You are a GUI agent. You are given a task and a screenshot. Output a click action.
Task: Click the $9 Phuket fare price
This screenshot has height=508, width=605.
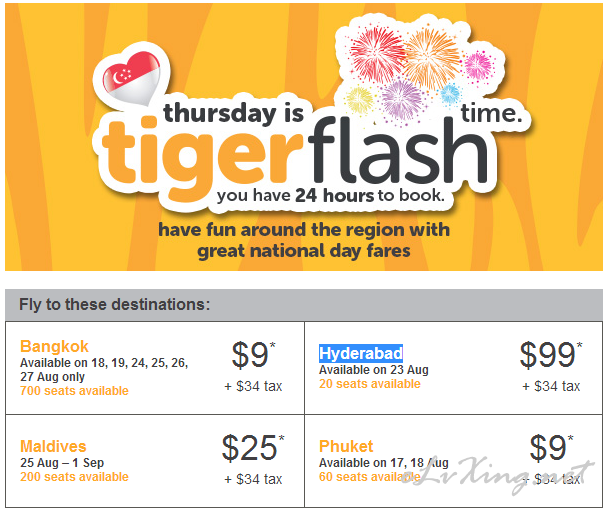[551, 447]
